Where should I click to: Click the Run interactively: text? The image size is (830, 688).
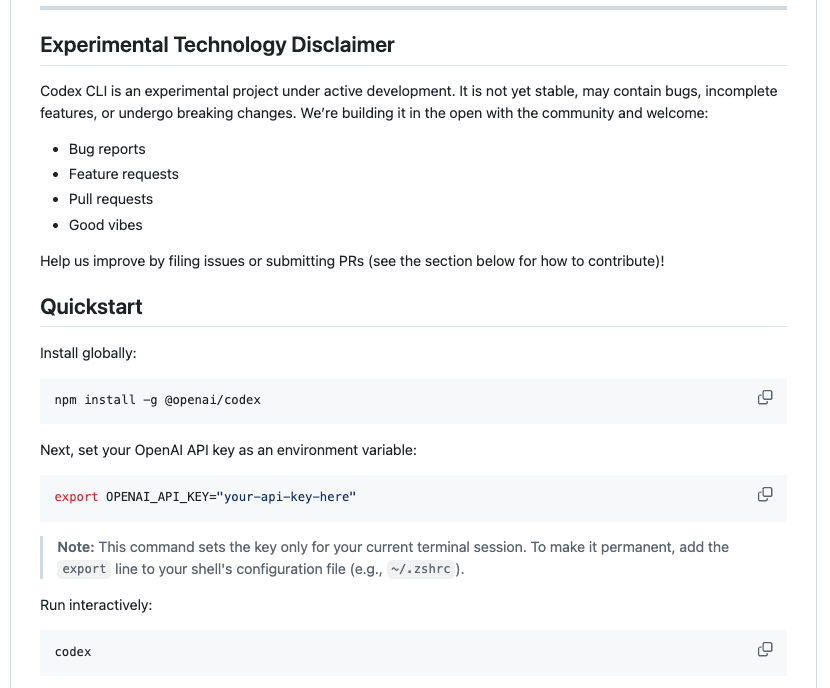pos(95,605)
